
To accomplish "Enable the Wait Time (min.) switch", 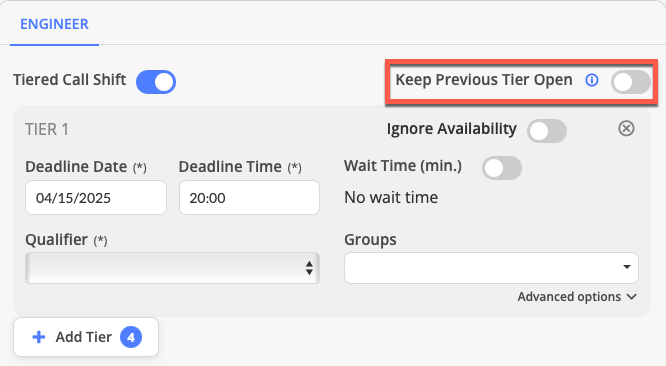I will click(502, 168).
